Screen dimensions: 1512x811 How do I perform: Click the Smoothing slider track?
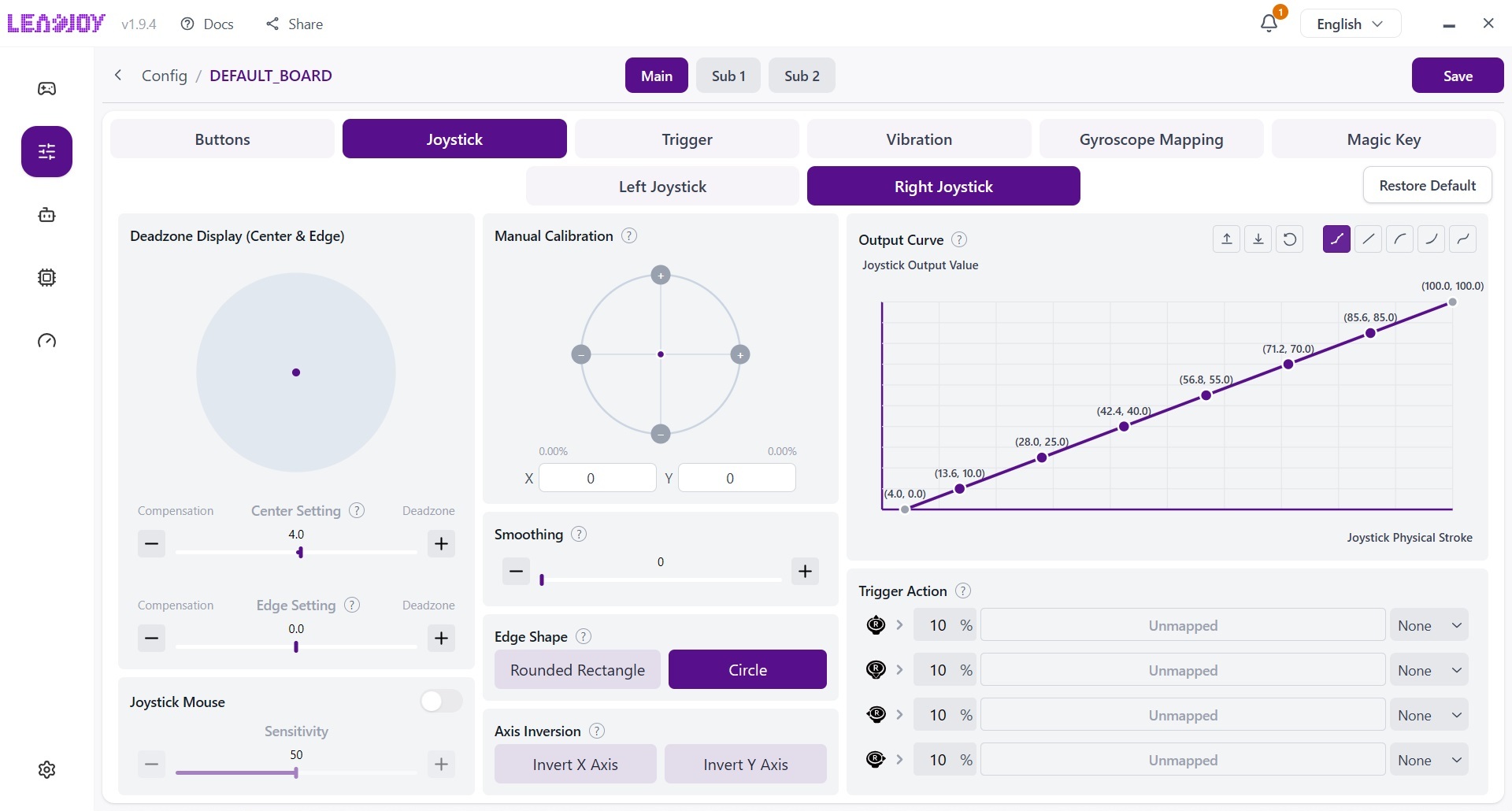(660, 580)
